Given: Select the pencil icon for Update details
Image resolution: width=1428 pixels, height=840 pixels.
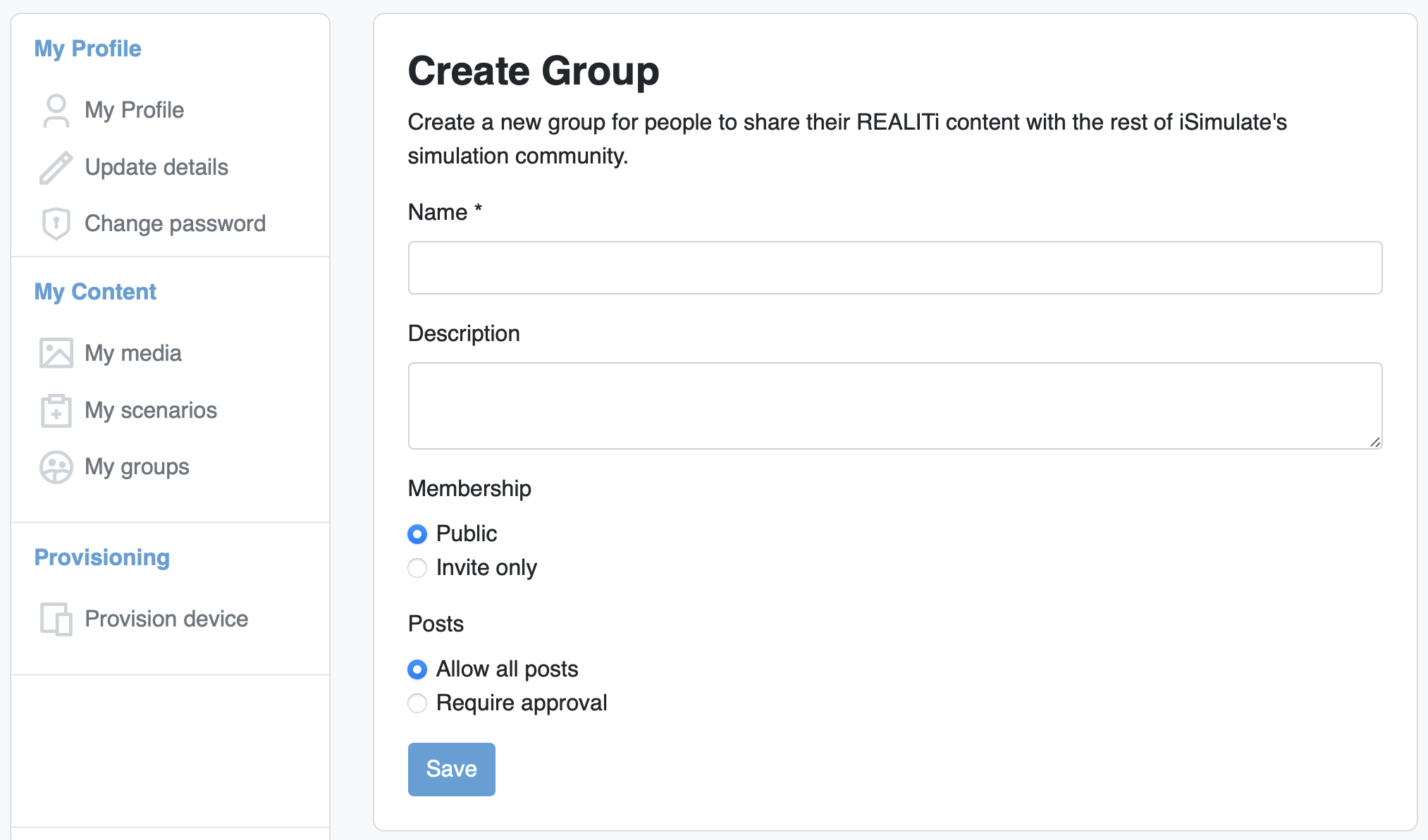Looking at the screenshot, I should 56,167.
